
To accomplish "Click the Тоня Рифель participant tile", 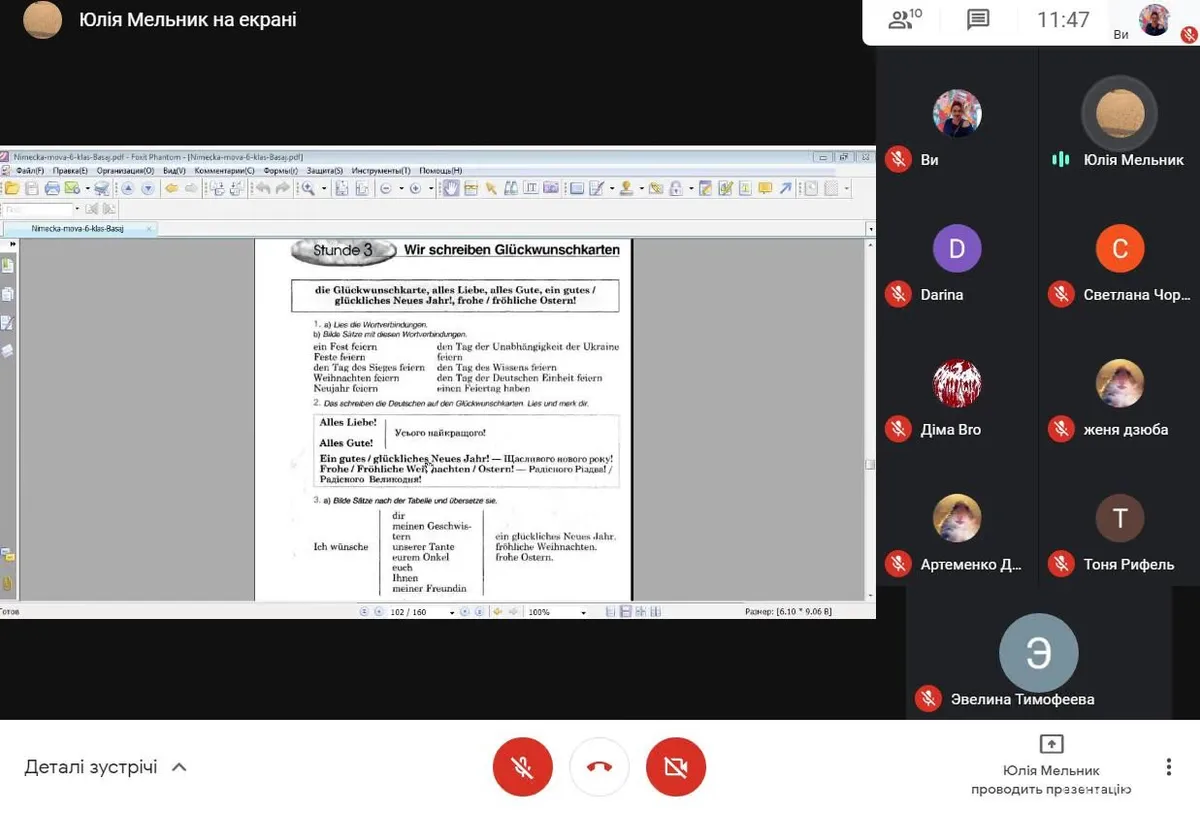I will point(1120,531).
